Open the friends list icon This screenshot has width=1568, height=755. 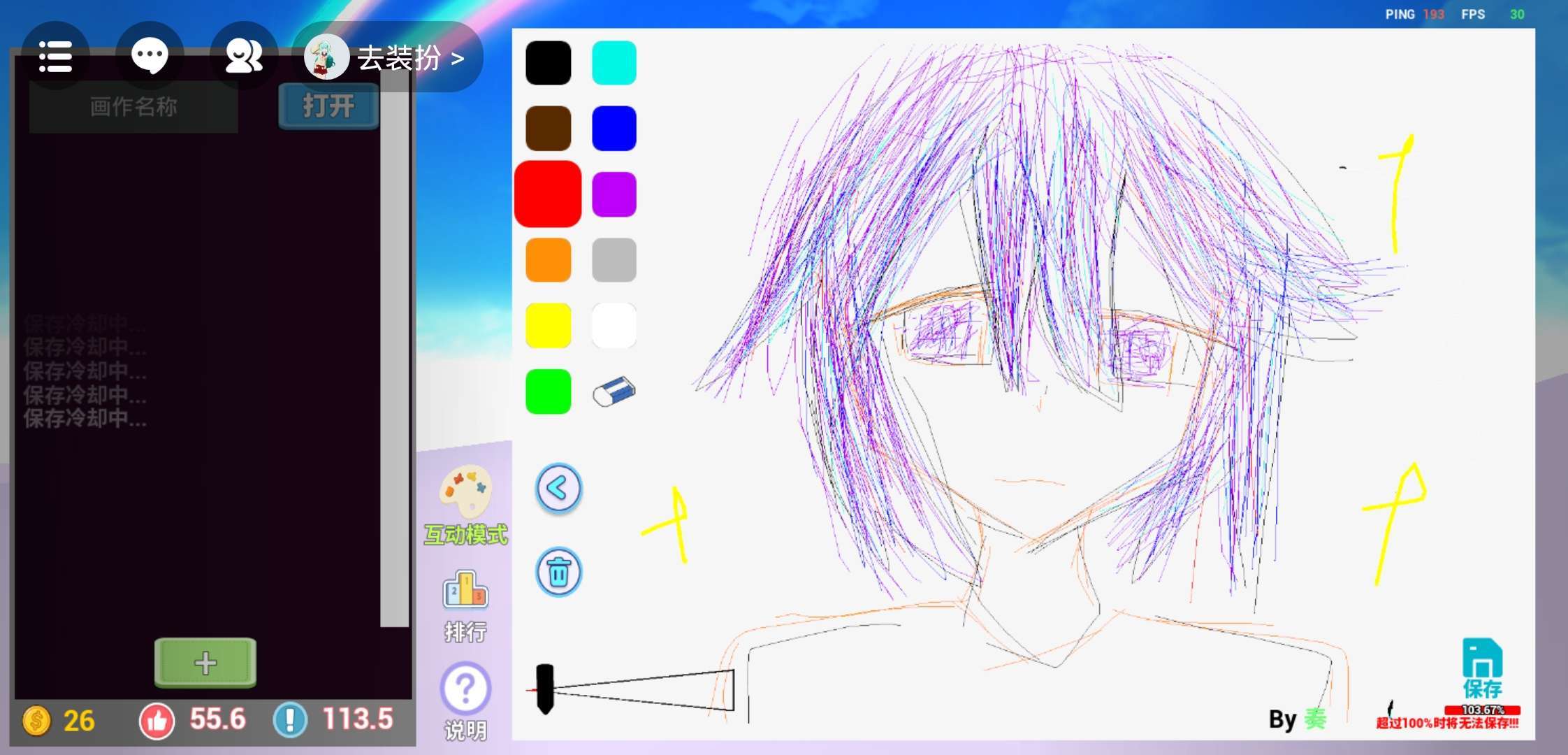[244, 57]
